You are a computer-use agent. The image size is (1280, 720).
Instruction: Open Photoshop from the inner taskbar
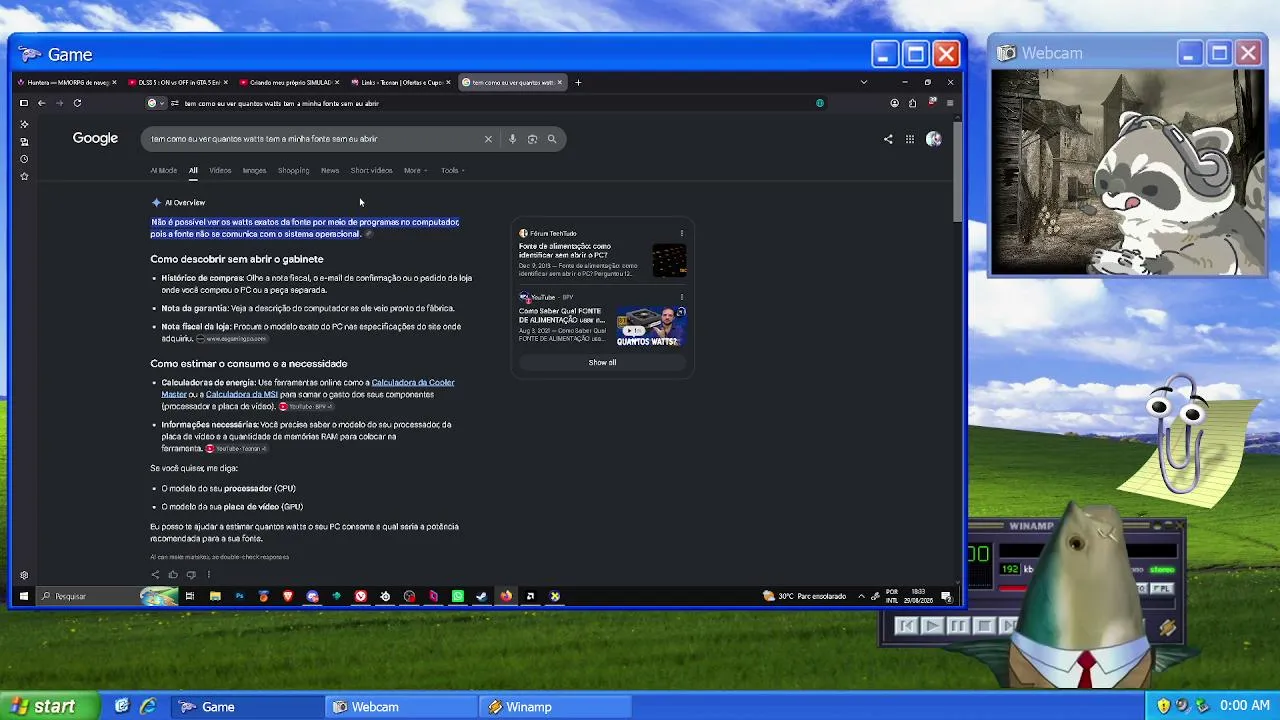[x=239, y=596]
